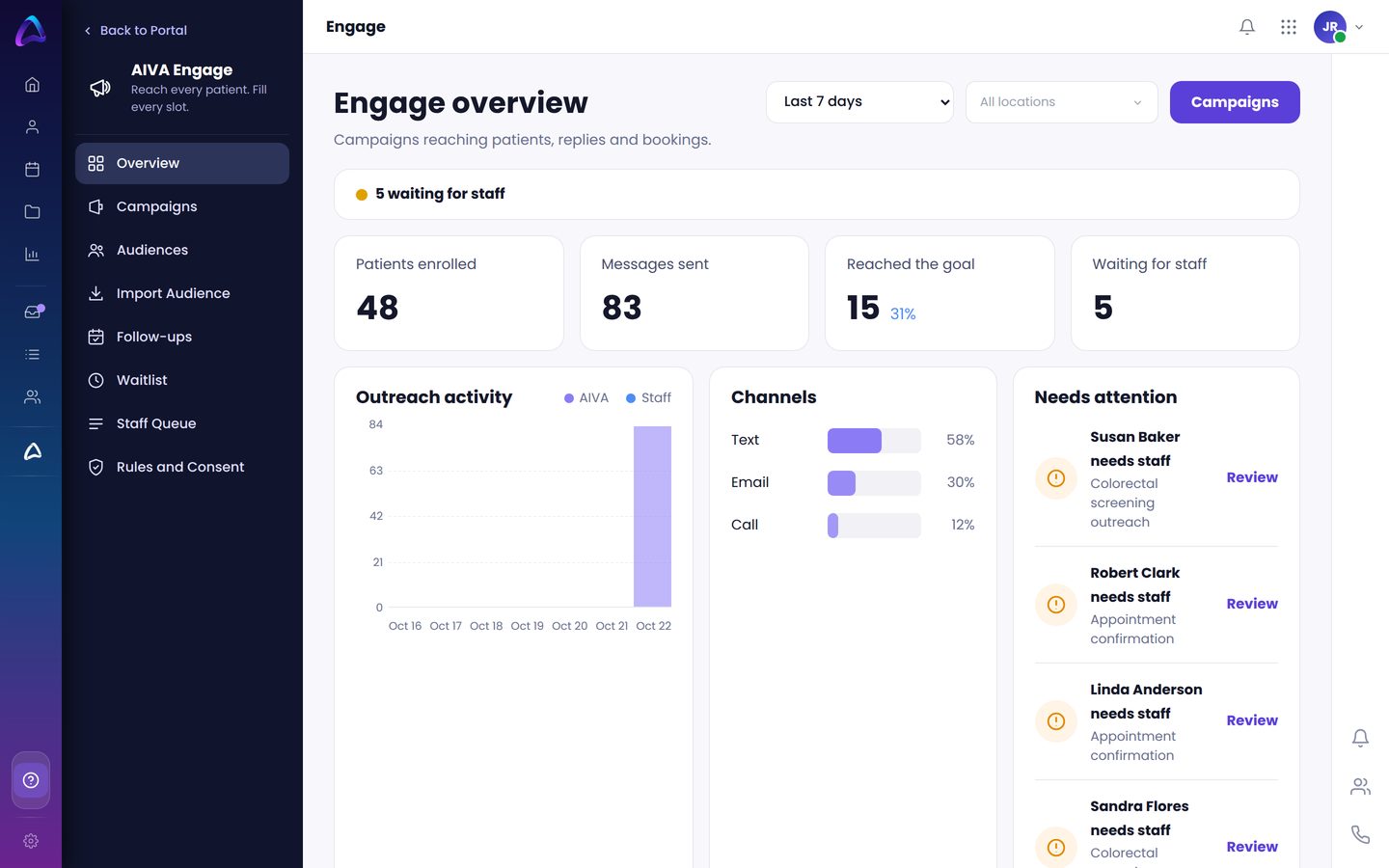
Task: Open the Messages sent card
Action: [x=694, y=293]
